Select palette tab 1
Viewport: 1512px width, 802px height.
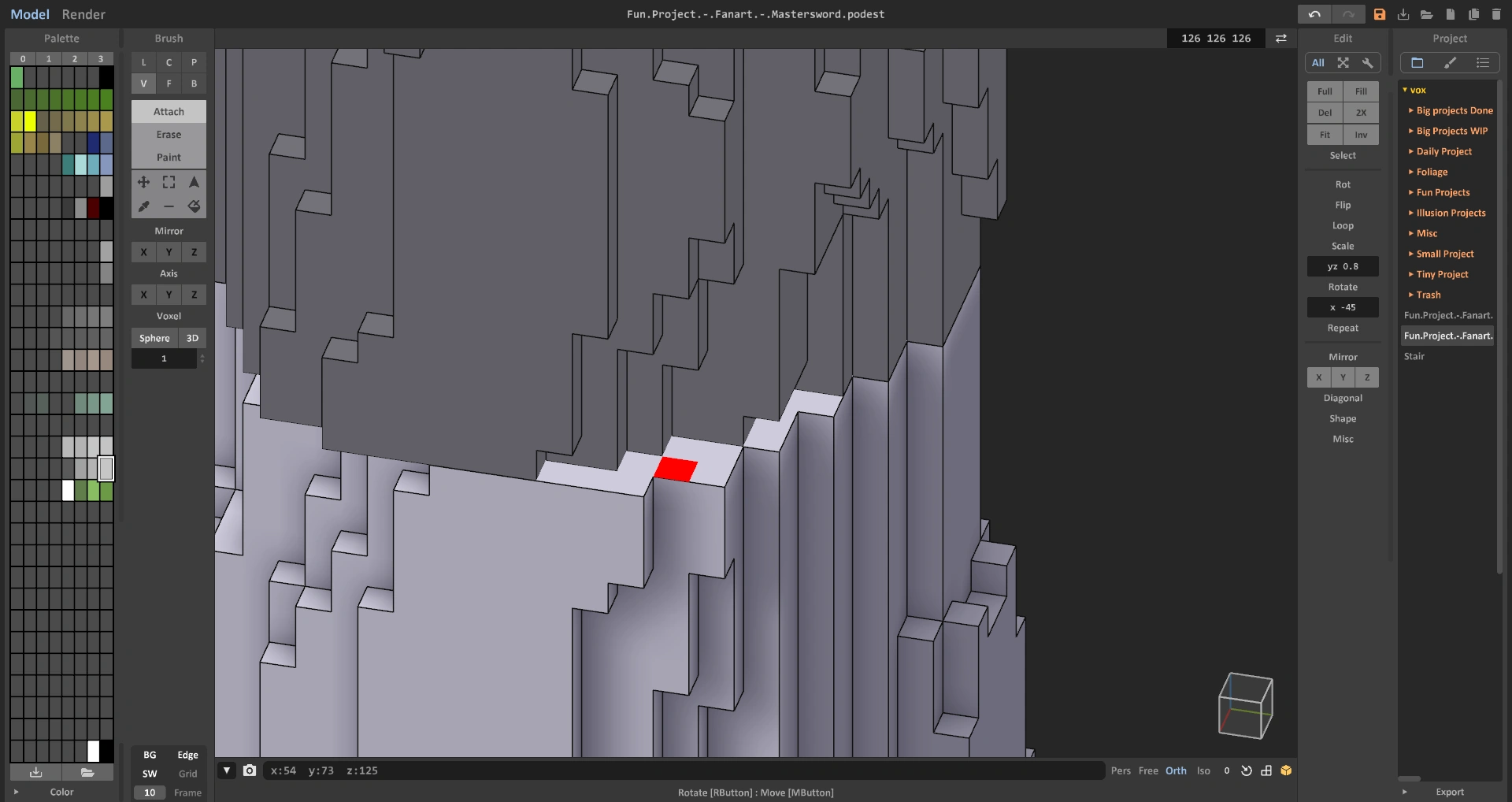[x=49, y=59]
